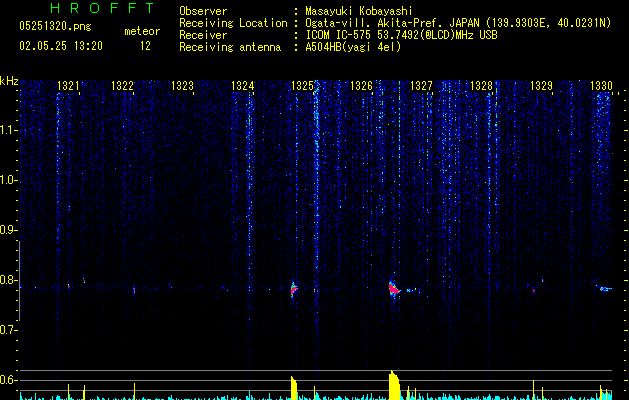Image resolution: width=629 pixels, height=400 pixels.
Task: Click the meteor count value 12
Action: coord(145,46)
